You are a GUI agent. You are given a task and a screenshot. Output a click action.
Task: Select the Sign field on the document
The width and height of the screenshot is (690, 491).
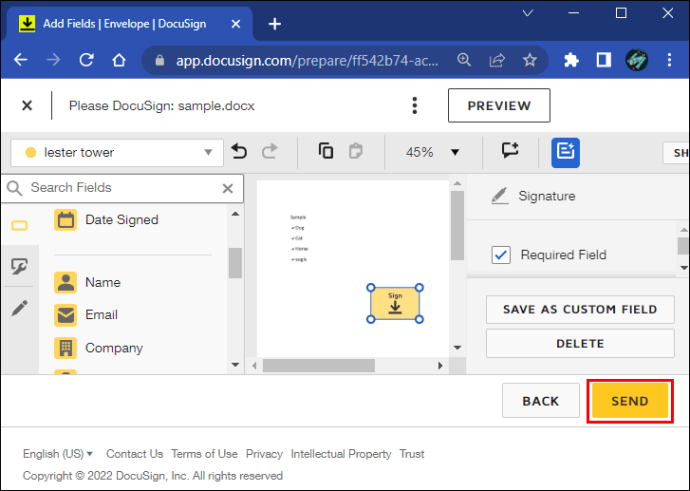click(x=395, y=303)
